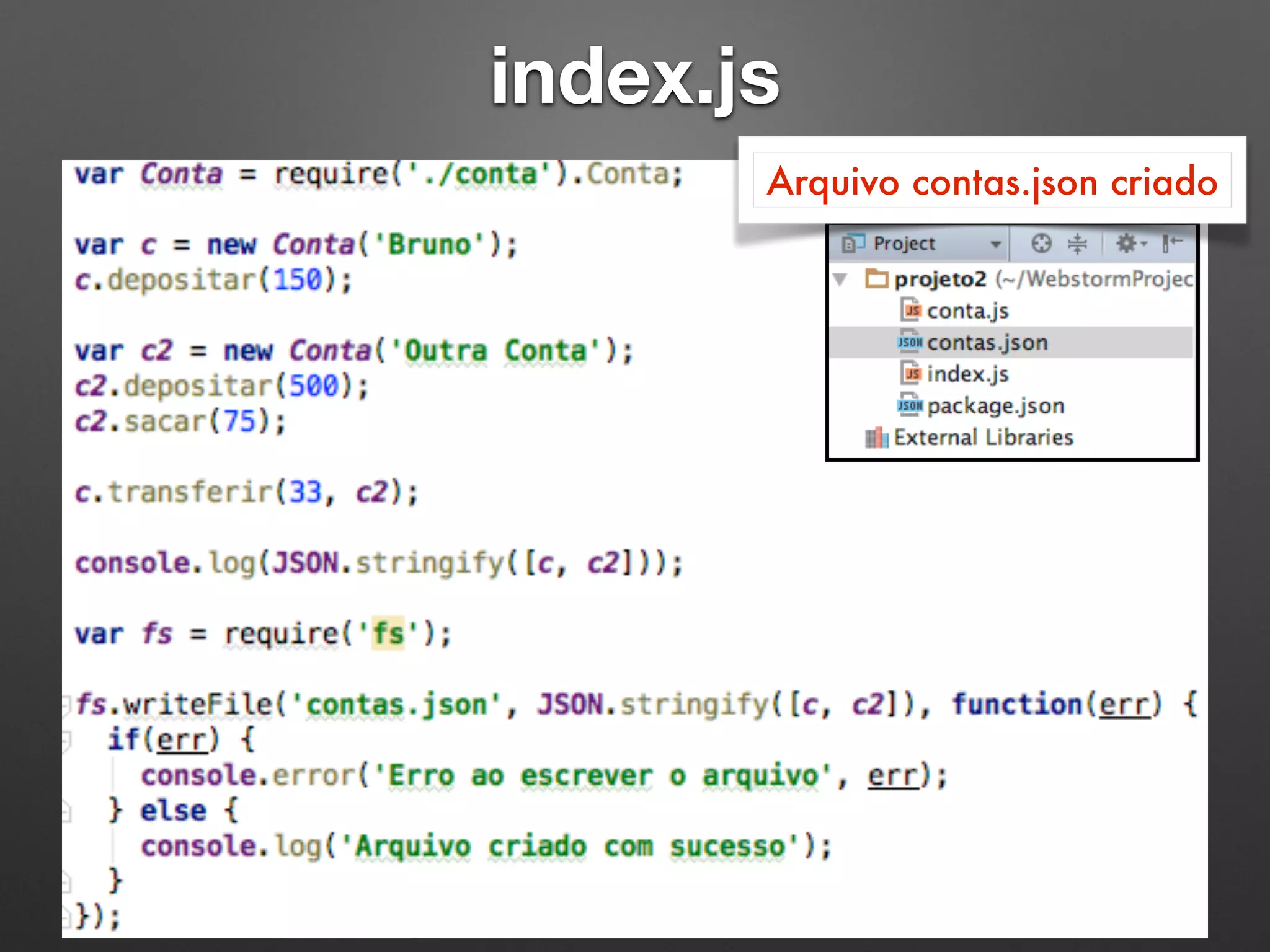Click the scroll from source target icon

(1041, 243)
